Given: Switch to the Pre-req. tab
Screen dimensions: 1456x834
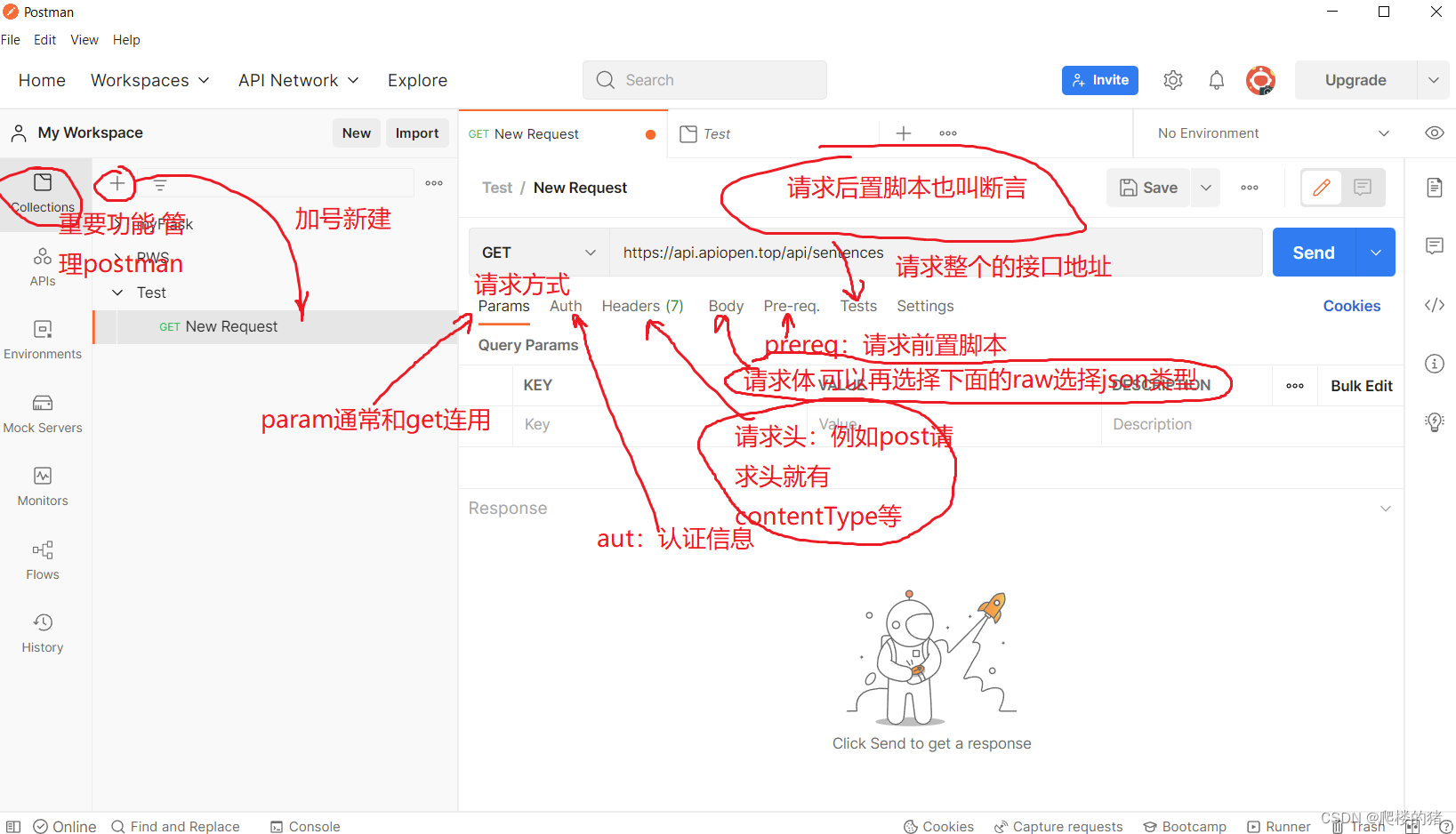Looking at the screenshot, I should pos(792,306).
